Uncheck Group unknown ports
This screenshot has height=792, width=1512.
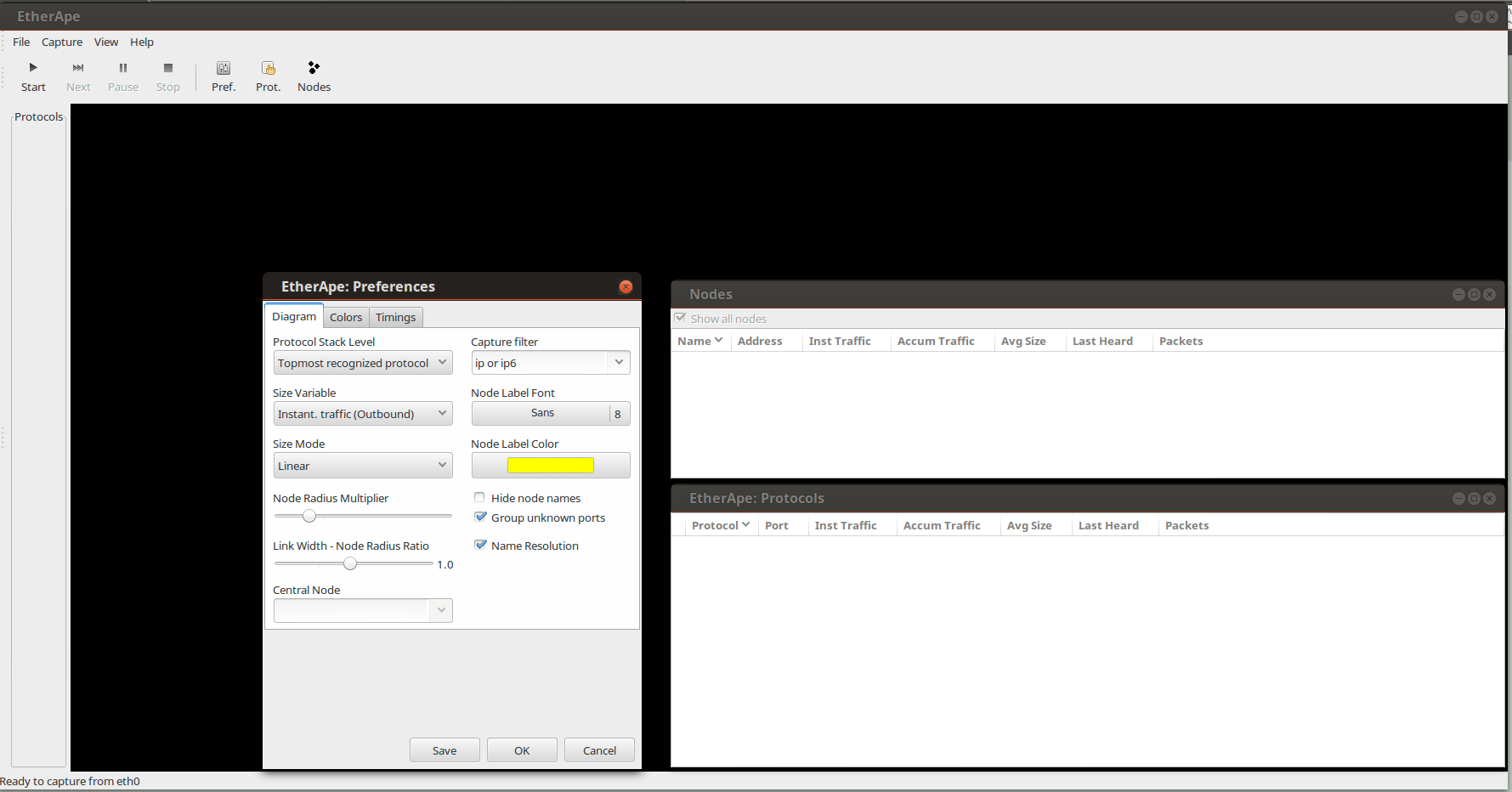click(480, 517)
